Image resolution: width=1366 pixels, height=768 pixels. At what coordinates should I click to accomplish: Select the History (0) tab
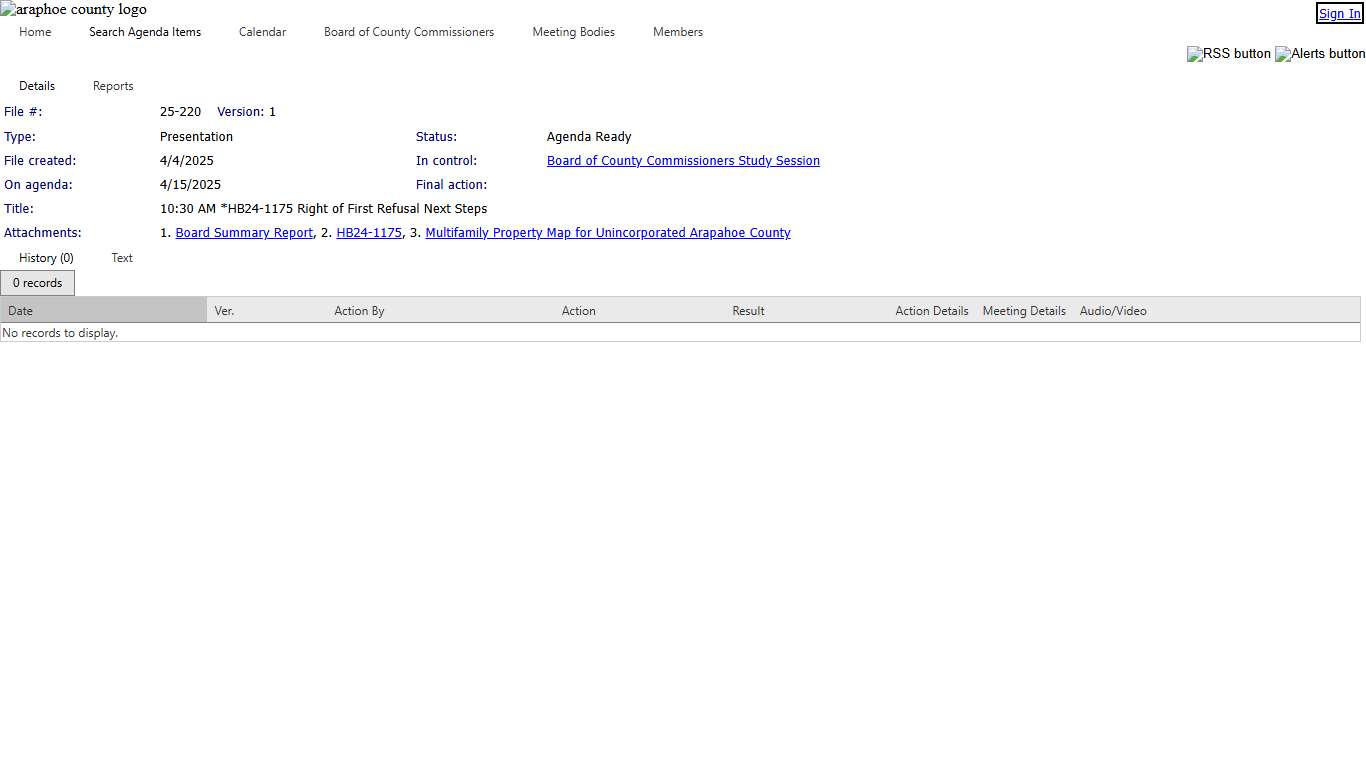pos(46,258)
